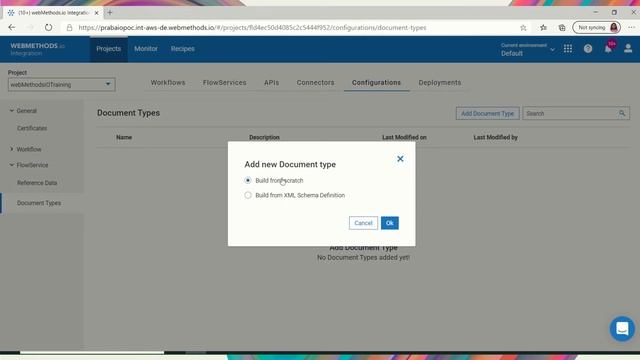The image size is (640, 360).
Task: Bookmark this page with the star
Action: [523, 28]
